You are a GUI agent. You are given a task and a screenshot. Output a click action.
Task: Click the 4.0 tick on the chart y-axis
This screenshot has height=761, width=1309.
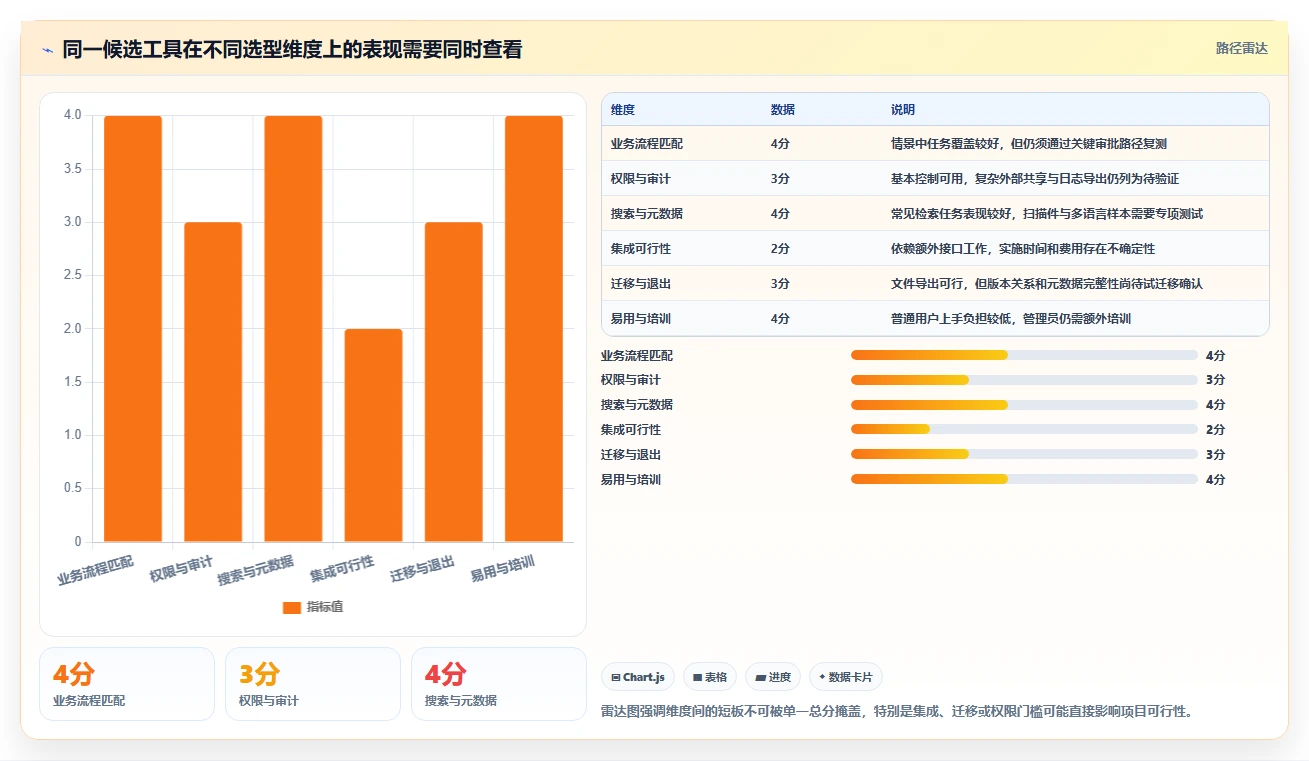72,115
